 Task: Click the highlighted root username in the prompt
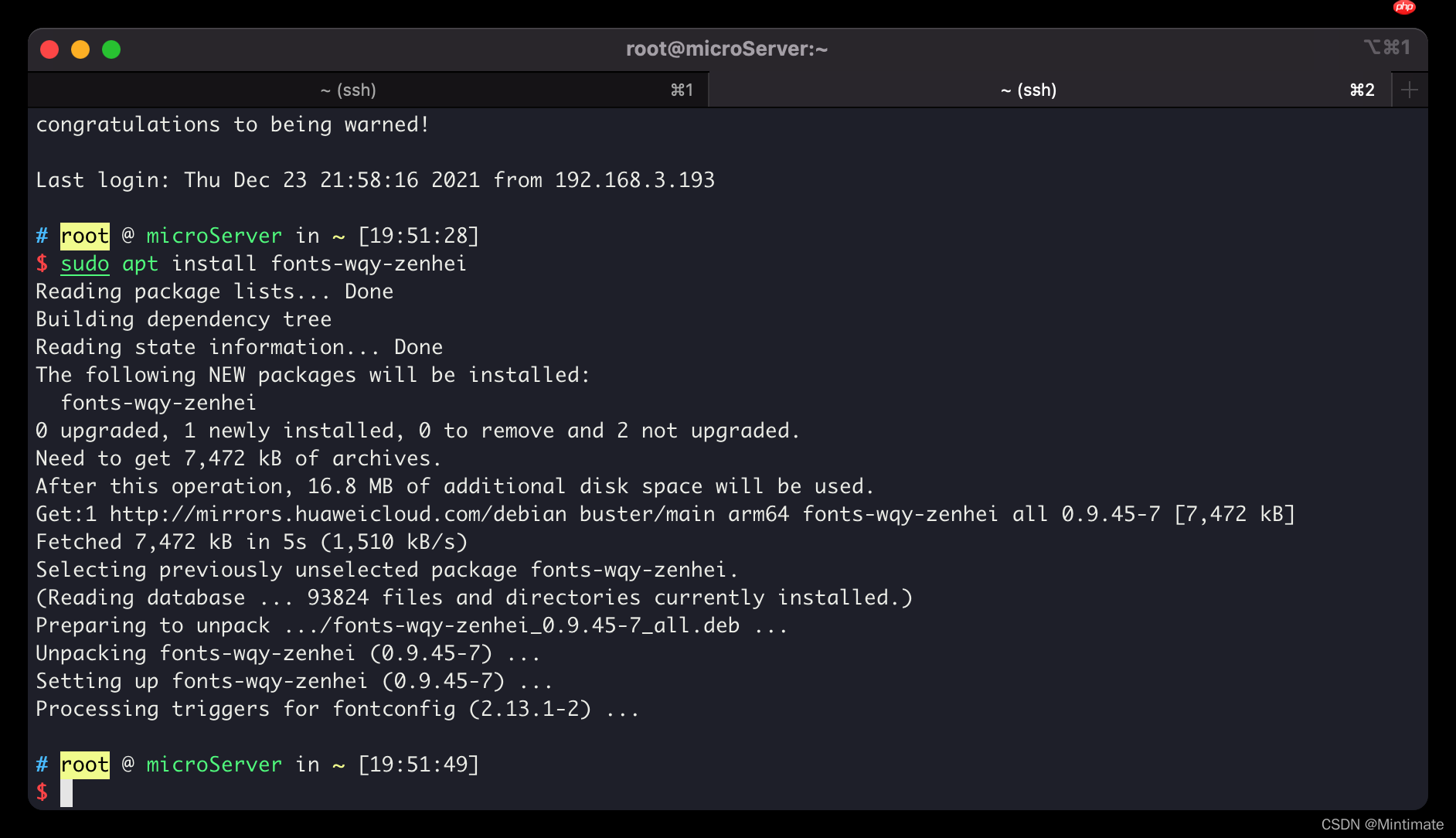click(84, 236)
